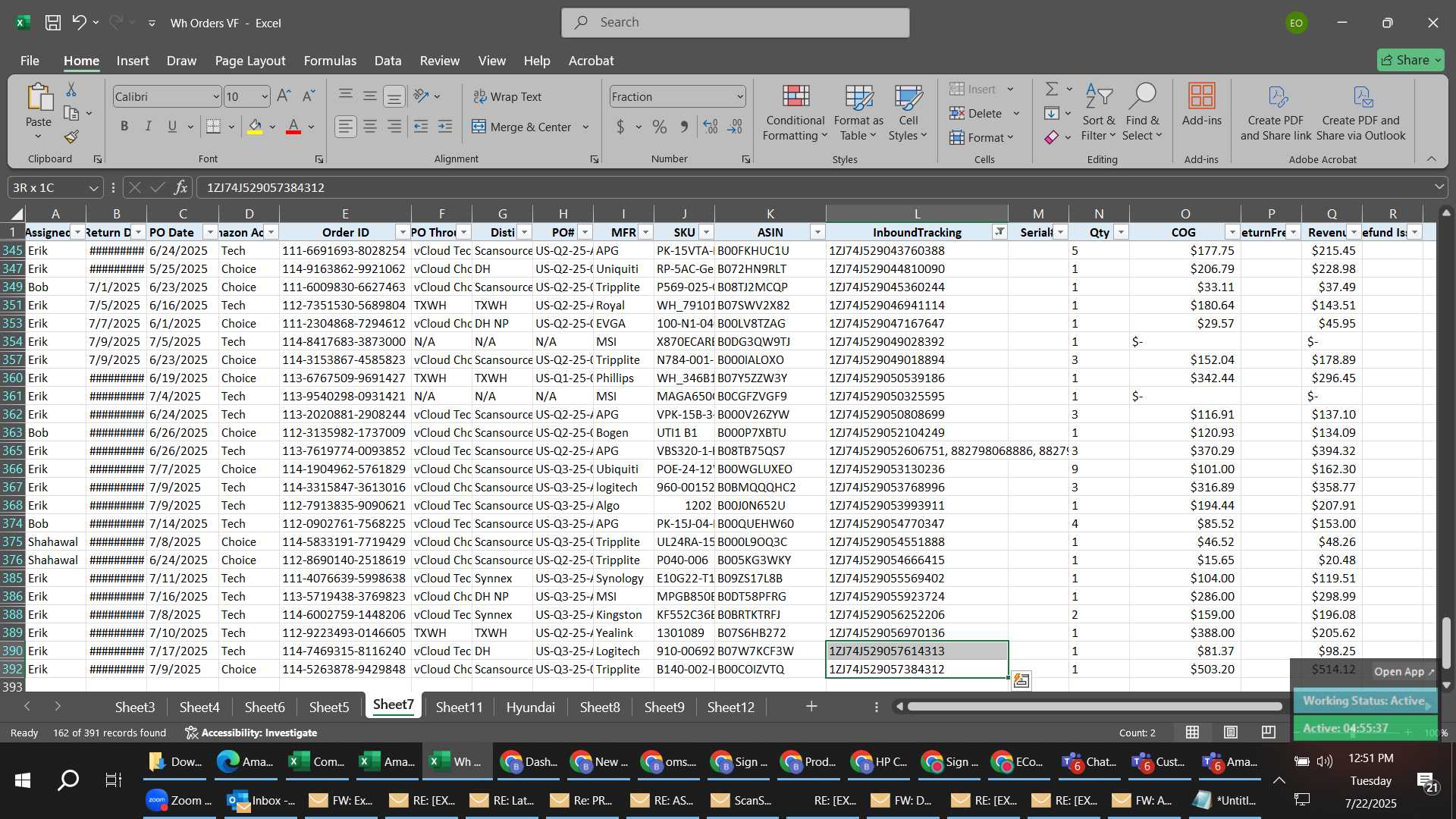The image size is (1456, 819).
Task: Switch to the Sheet11 tab
Action: pos(459,707)
